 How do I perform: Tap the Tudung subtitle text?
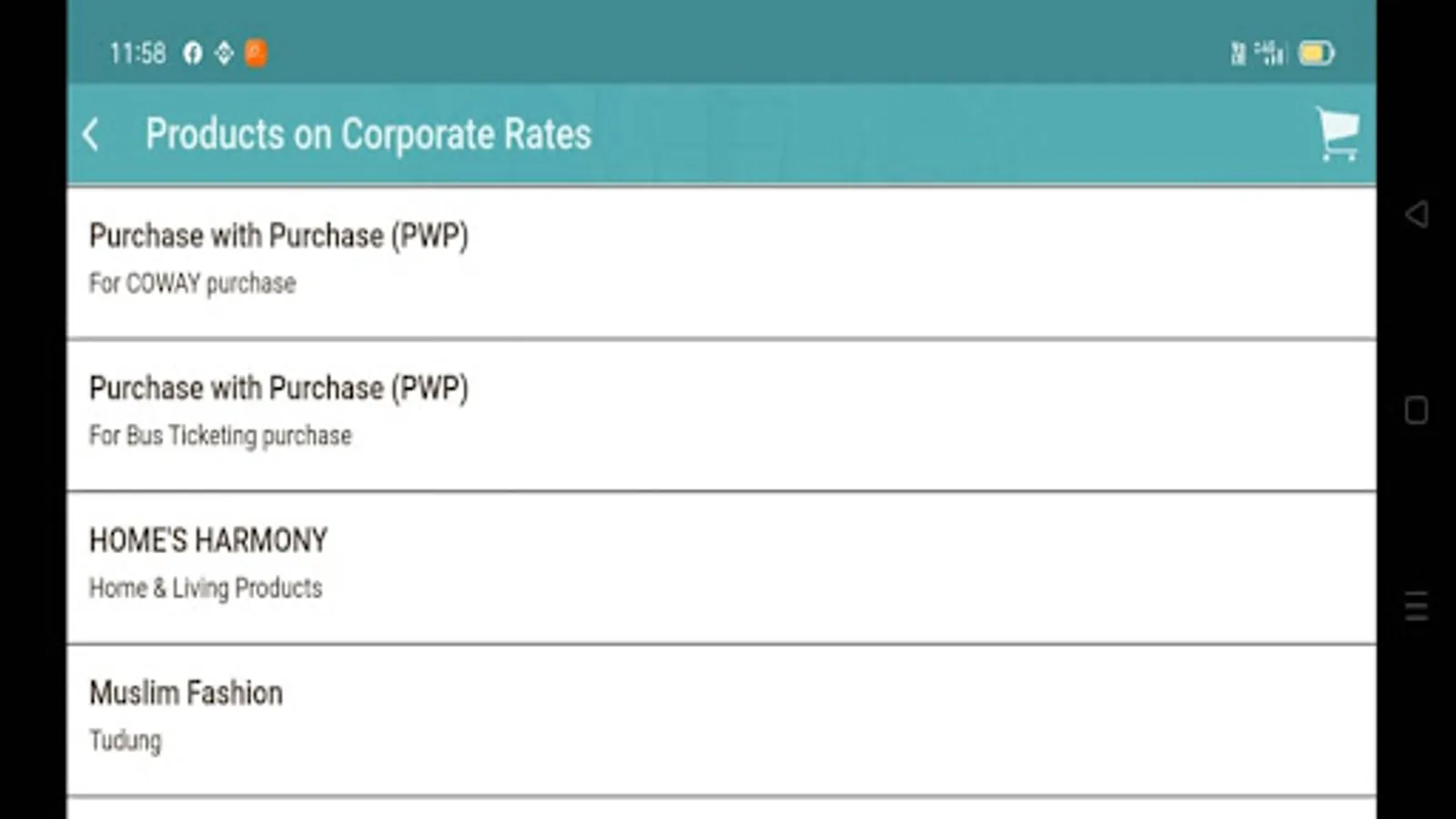tap(125, 741)
